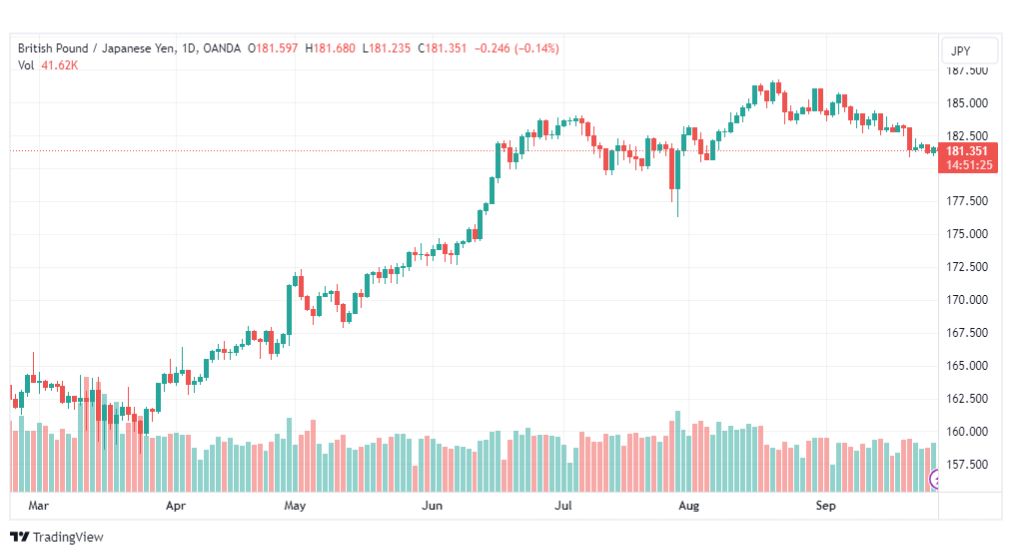This screenshot has height=555, width=1012.
Task: Click the Aug label on the time axis
Action: [x=689, y=505]
